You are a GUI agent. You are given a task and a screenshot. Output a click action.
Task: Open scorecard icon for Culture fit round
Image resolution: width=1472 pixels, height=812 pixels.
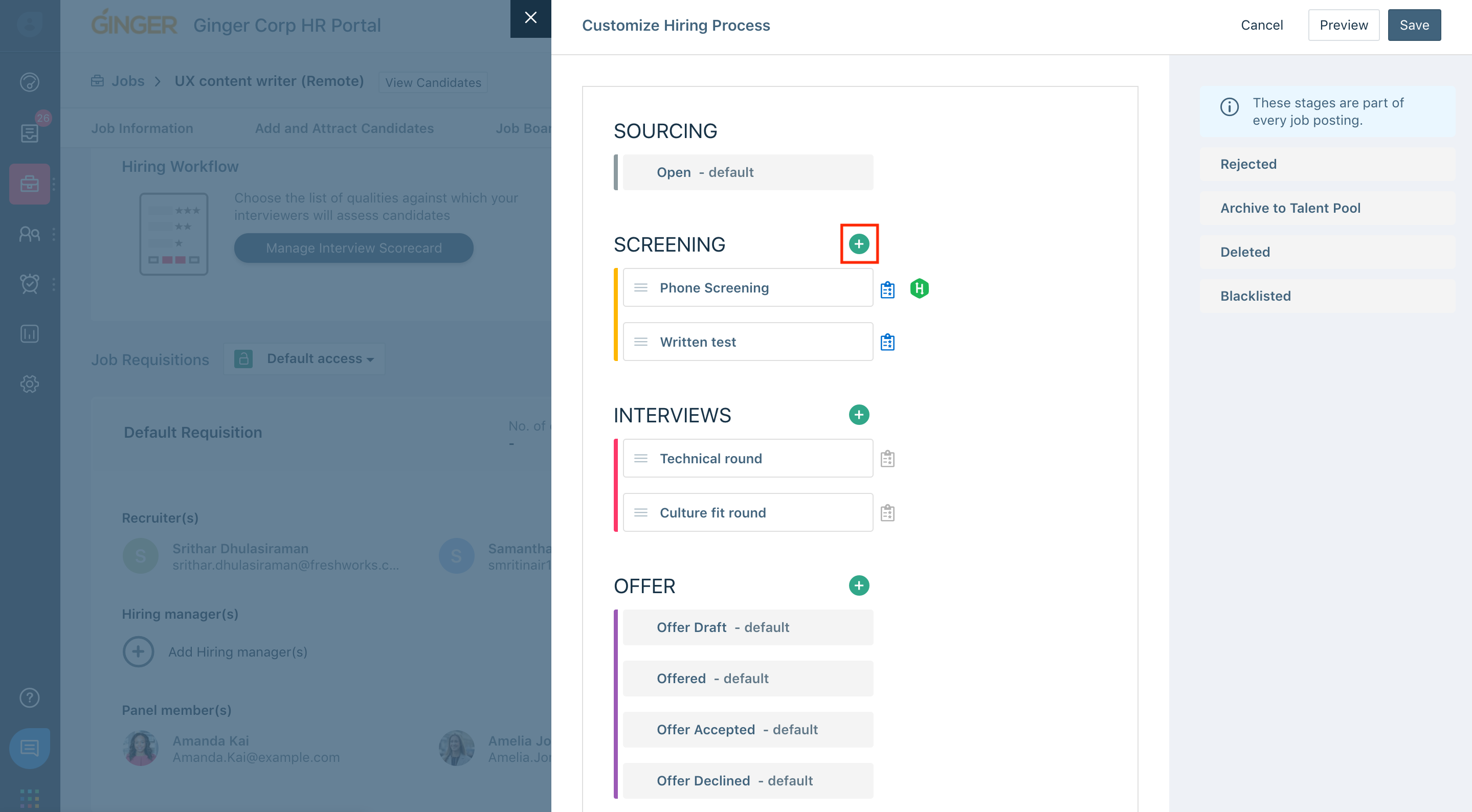[x=887, y=513]
